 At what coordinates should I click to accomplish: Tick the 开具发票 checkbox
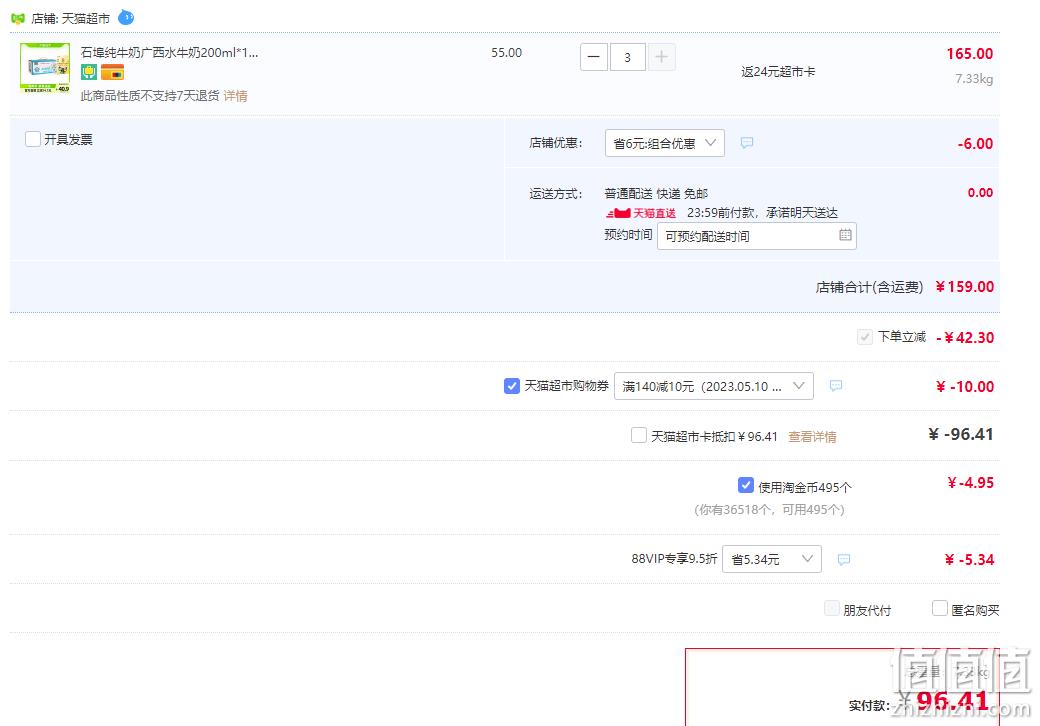32,139
